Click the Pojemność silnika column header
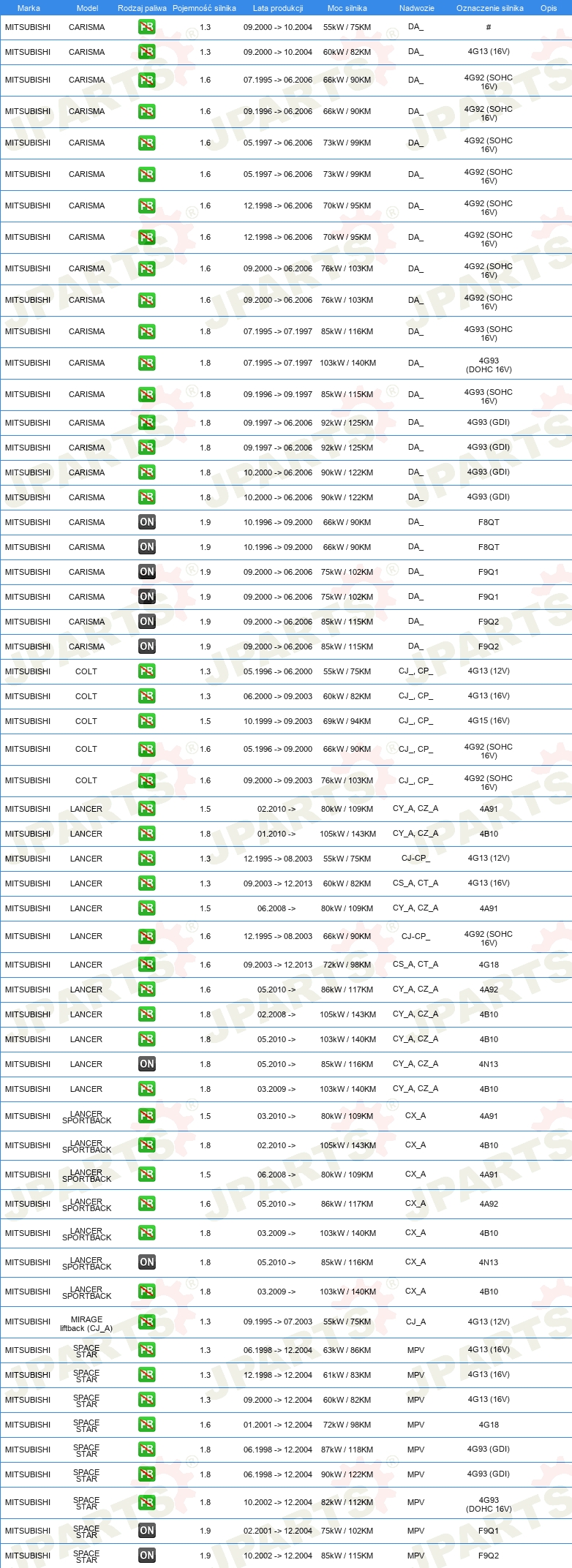 click(x=204, y=8)
